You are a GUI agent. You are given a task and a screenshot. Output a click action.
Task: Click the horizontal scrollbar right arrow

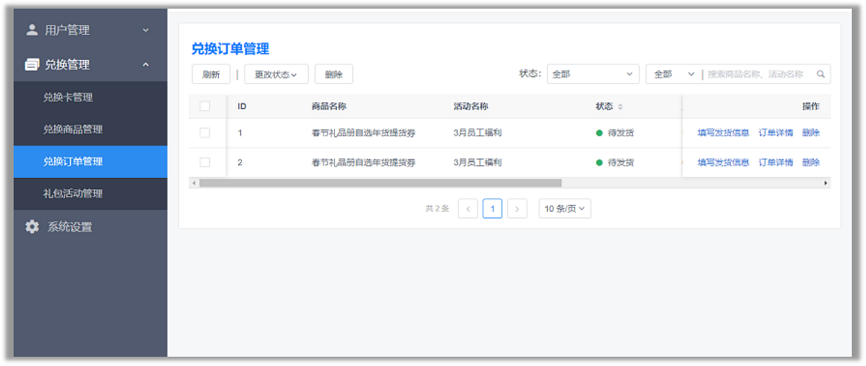(x=826, y=183)
